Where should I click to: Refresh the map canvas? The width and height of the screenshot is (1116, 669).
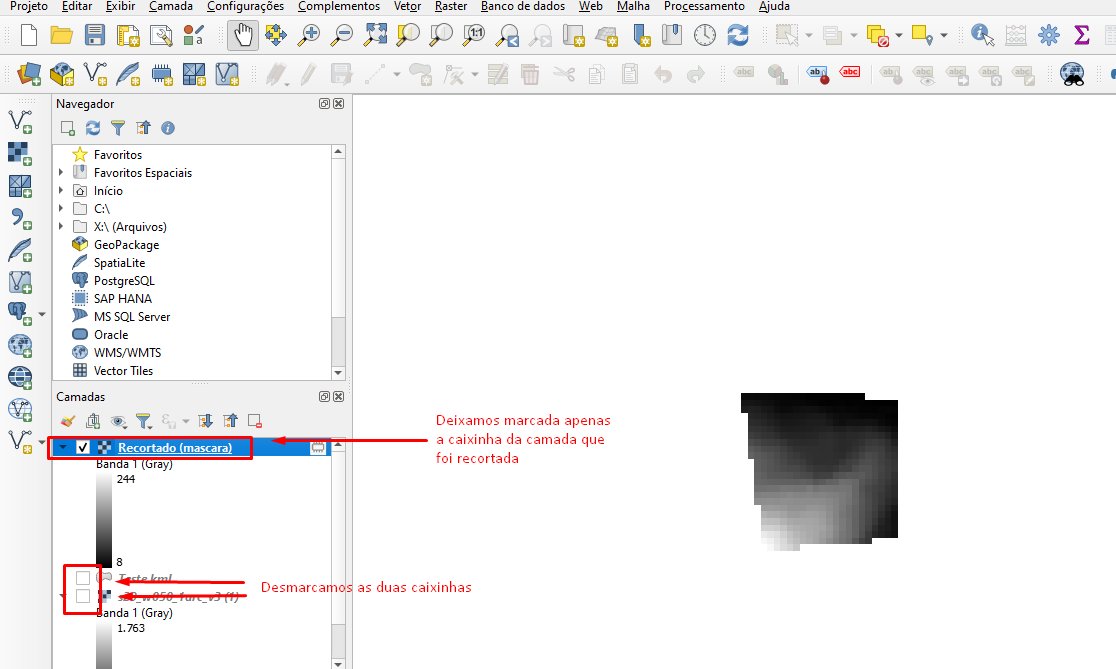click(738, 35)
